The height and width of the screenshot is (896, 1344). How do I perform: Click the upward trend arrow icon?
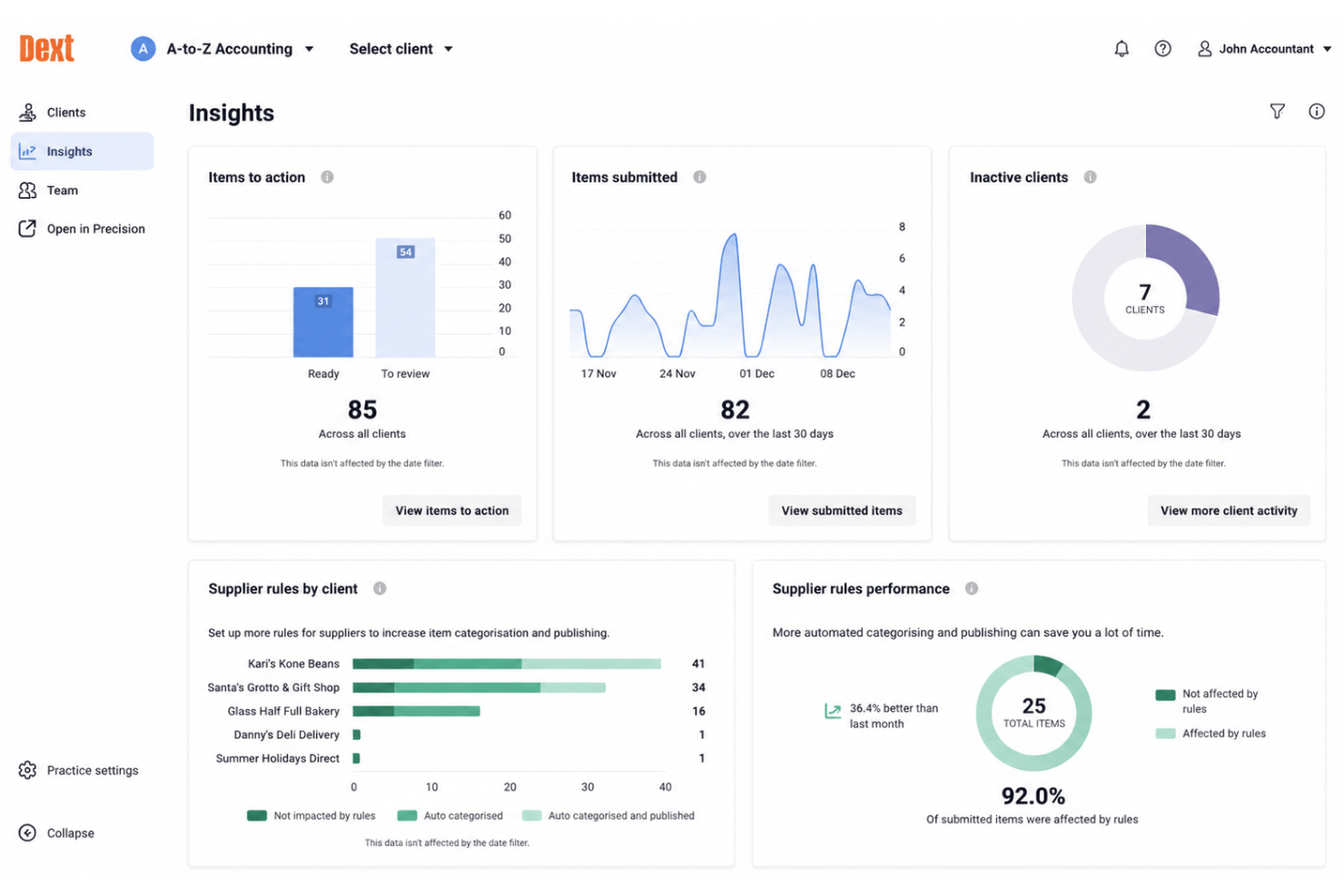pyautogui.click(x=833, y=711)
